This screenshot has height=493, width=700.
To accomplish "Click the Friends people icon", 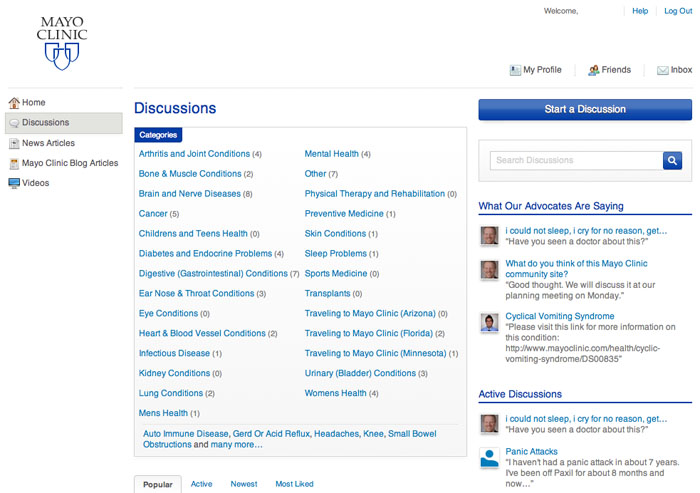I will click(x=594, y=70).
